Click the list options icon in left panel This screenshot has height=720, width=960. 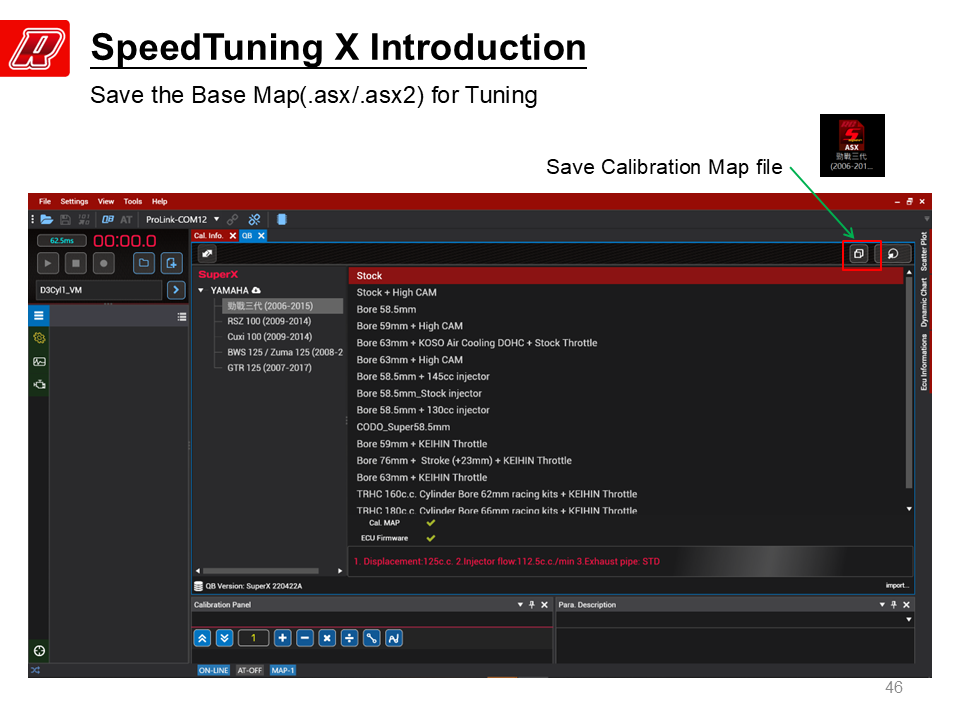182,317
